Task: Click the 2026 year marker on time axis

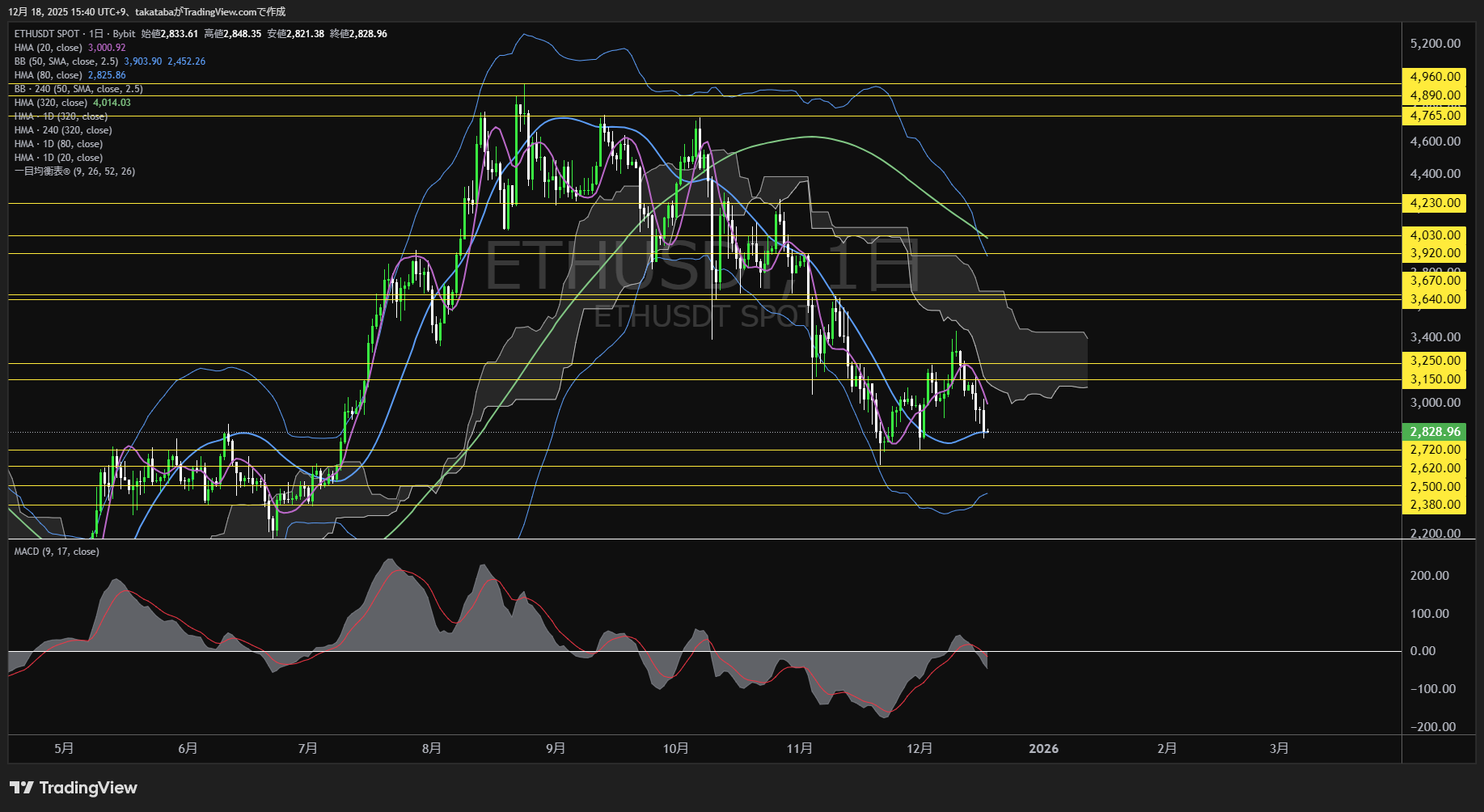Action: click(1043, 749)
